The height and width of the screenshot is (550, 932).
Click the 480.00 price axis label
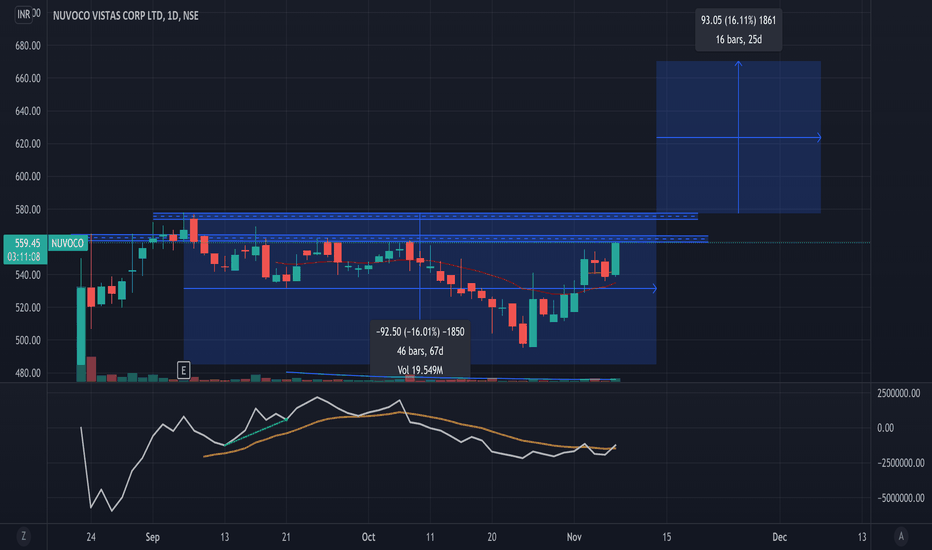click(28, 373)
